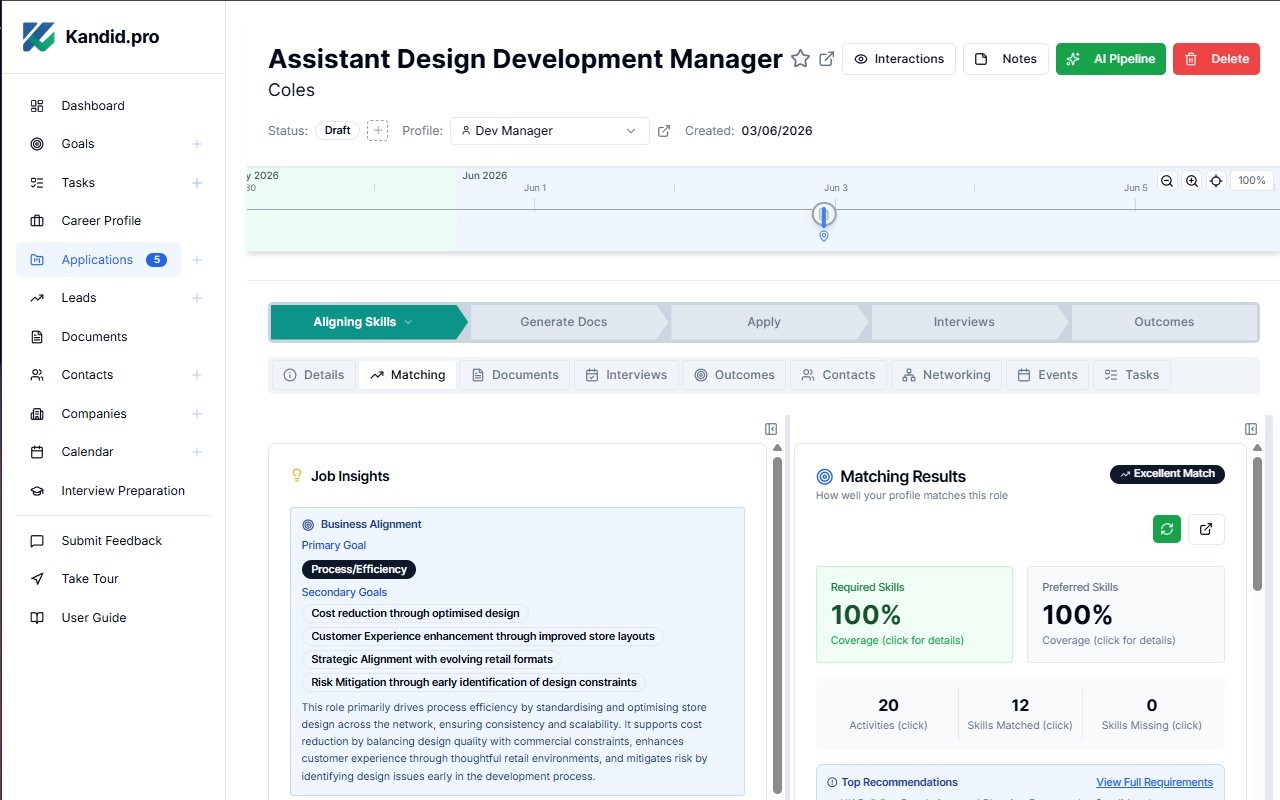Viewport: 1280px width, 800px height.
Task: Refresh matching results with green button
Action: 1167,529
